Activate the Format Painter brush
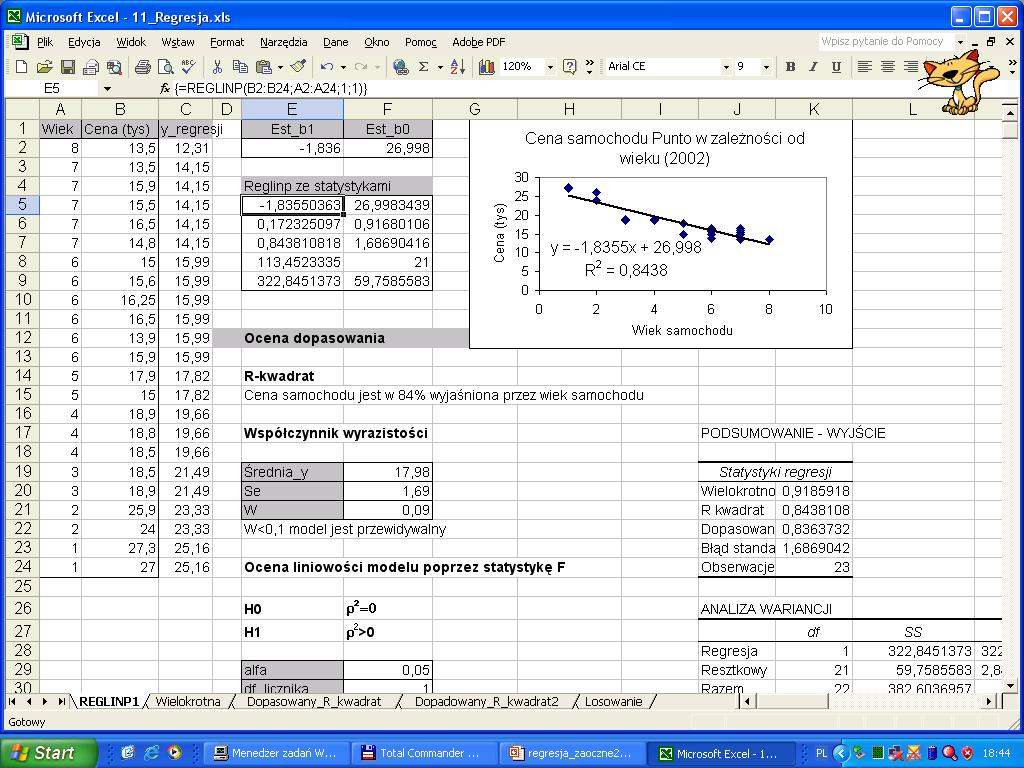The height and width of the screenshot is (768, 1024). point(298,67)
